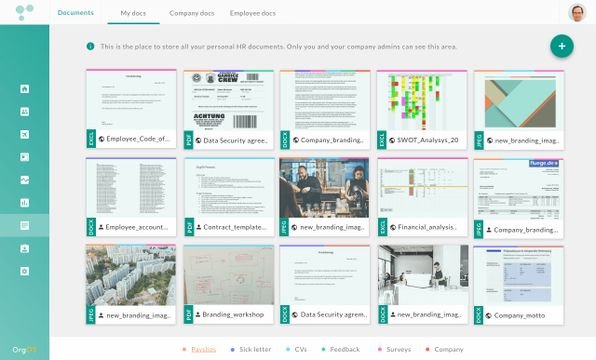Switch to the Company docs tab
The width and height of the screenshot is (596, 360).
[x=192, y=13]
